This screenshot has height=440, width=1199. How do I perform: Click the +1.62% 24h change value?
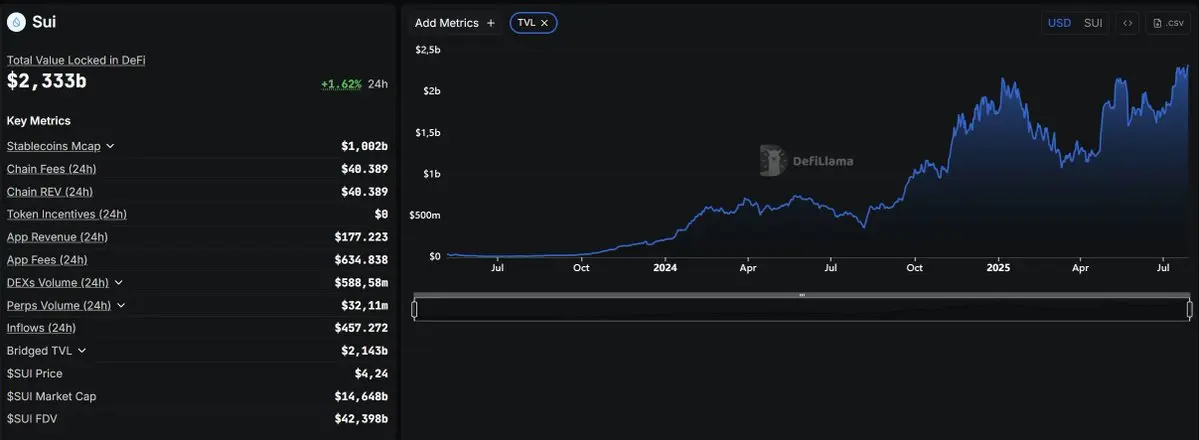[341, 84]
